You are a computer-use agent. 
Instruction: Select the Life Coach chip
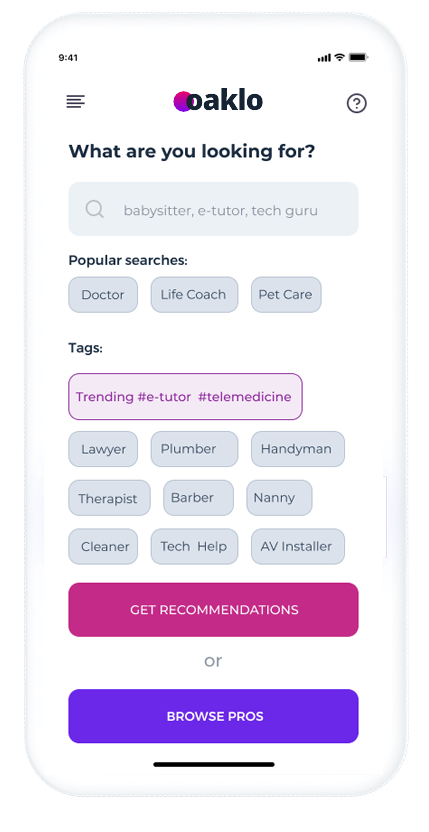pos(194,294)
